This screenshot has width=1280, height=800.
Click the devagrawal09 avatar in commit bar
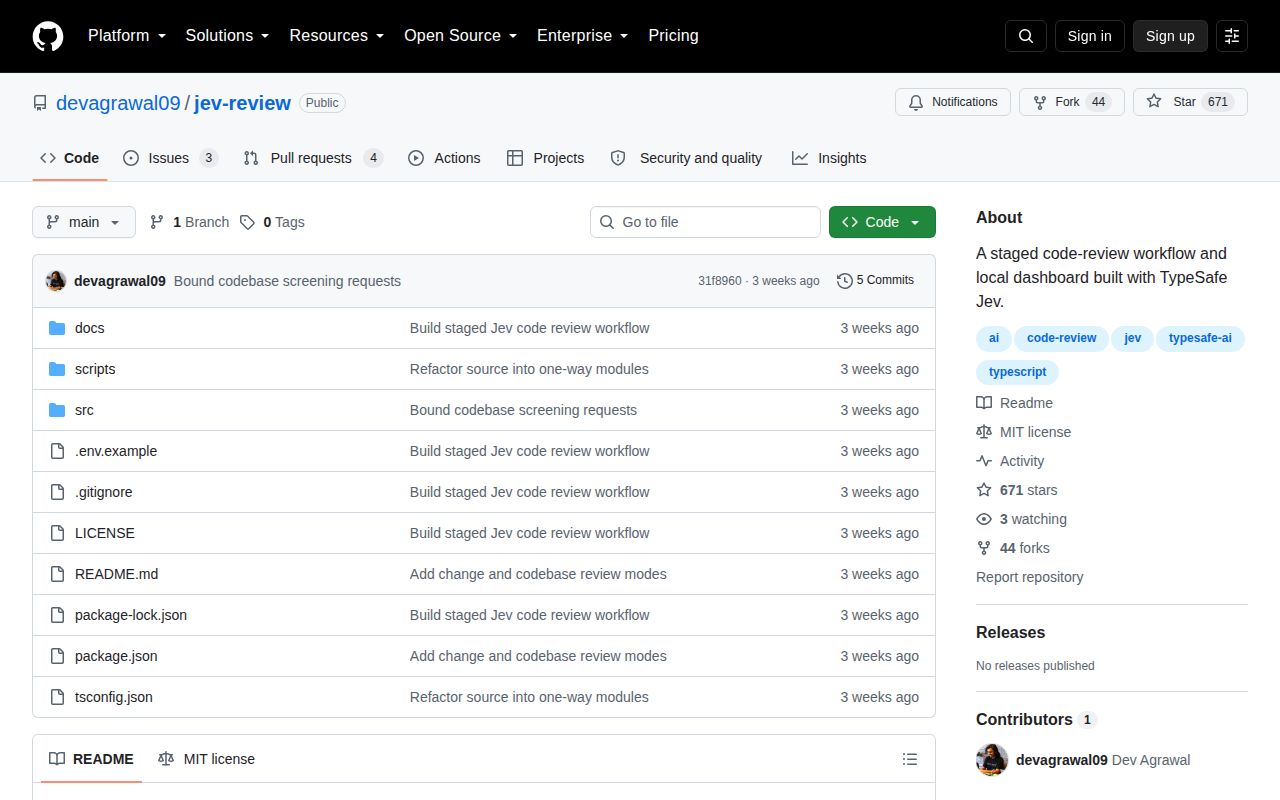56,281
